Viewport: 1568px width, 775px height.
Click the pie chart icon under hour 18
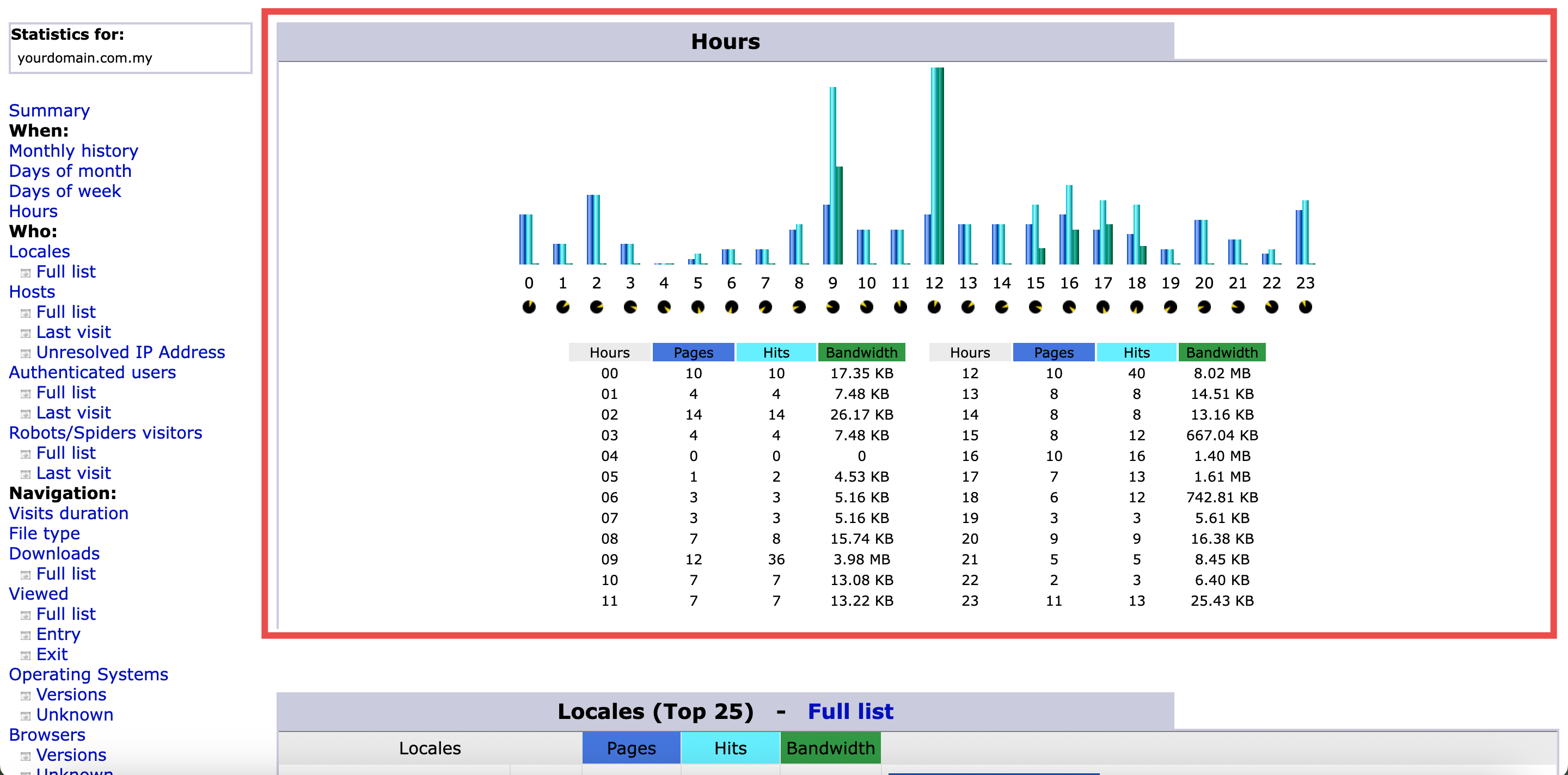click(1137, 307)
